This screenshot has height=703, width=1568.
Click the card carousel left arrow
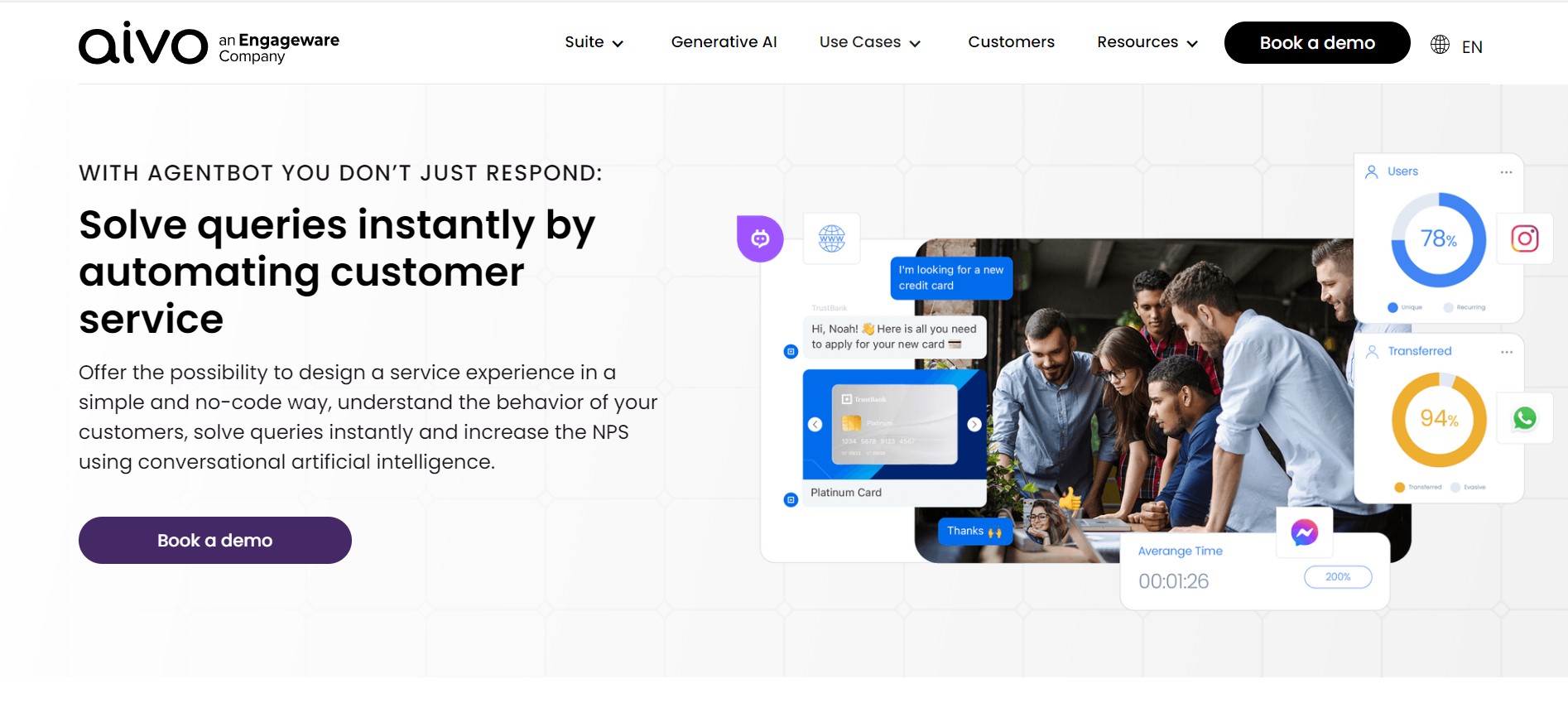pos(815,424)
